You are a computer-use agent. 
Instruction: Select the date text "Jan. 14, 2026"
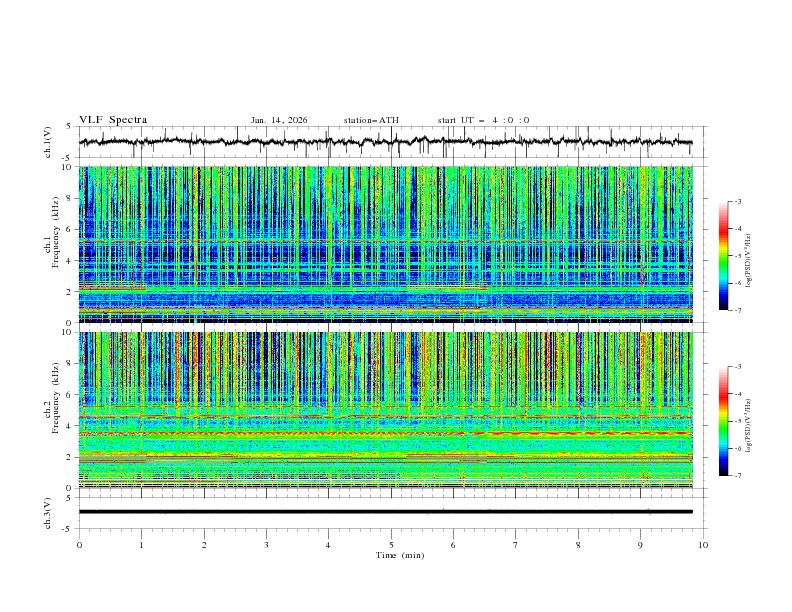[279, 120]
